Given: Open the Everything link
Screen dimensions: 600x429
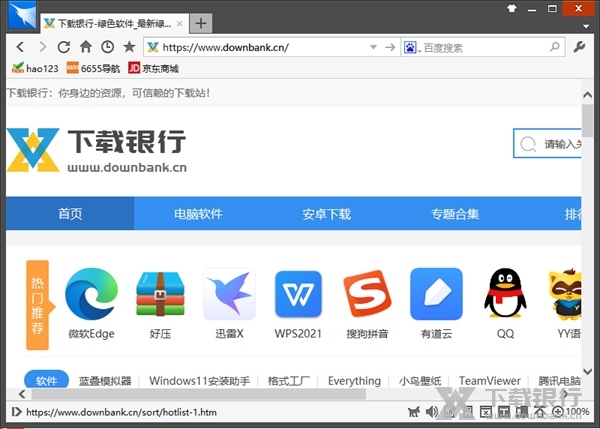Looking at the screenshot, I should (354, 381).
